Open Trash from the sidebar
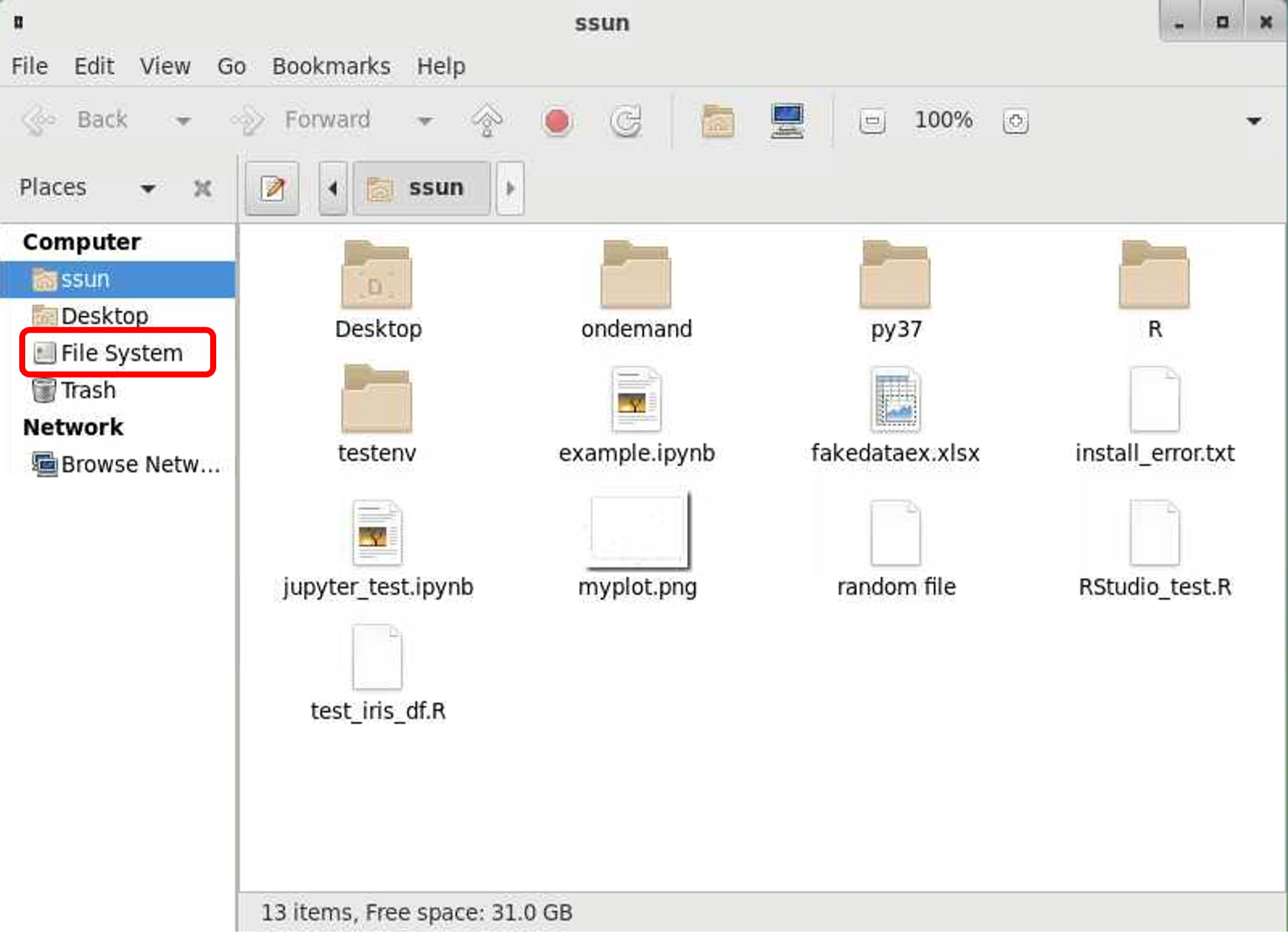 (x=87, y=391)
